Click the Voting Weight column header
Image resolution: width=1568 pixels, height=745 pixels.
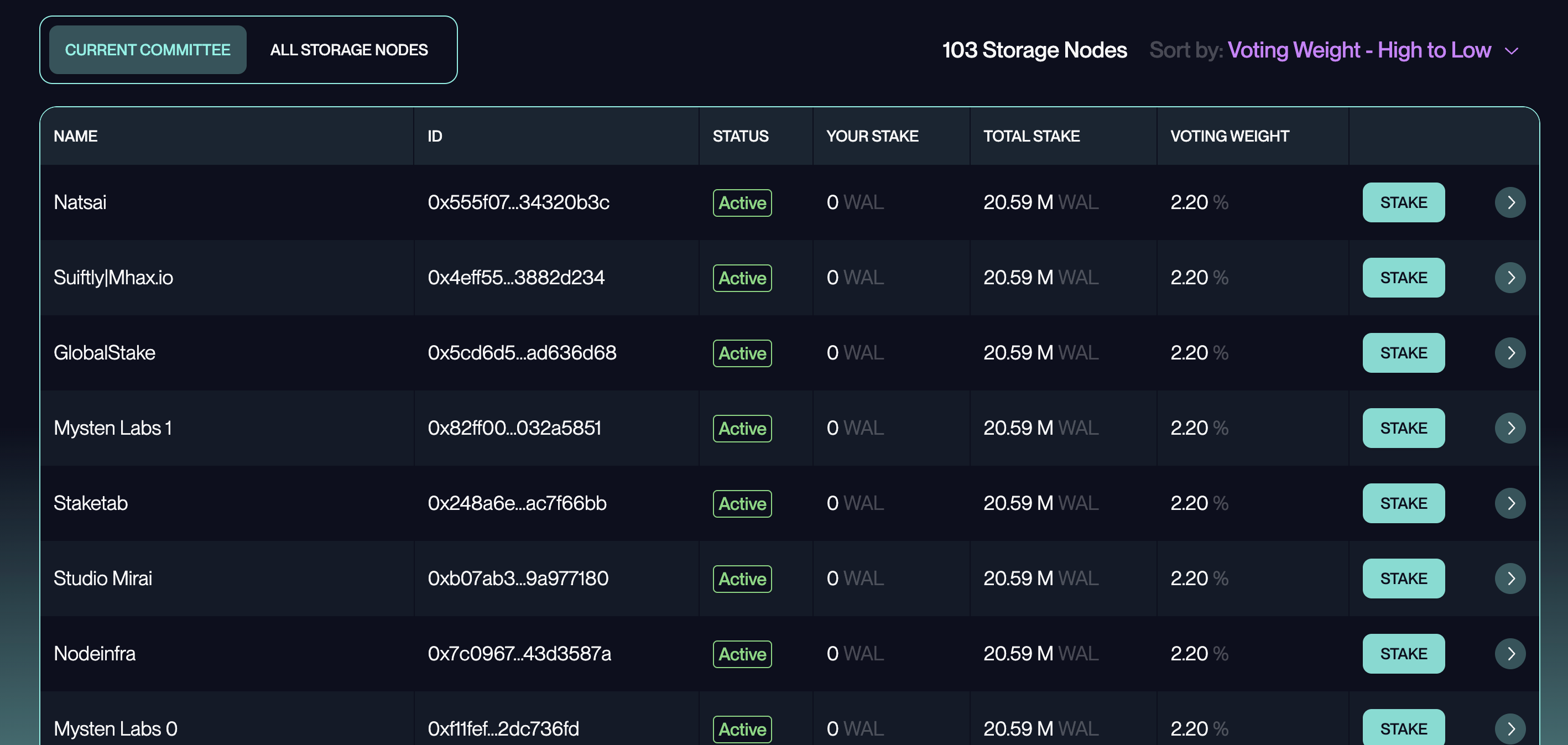1229,137
